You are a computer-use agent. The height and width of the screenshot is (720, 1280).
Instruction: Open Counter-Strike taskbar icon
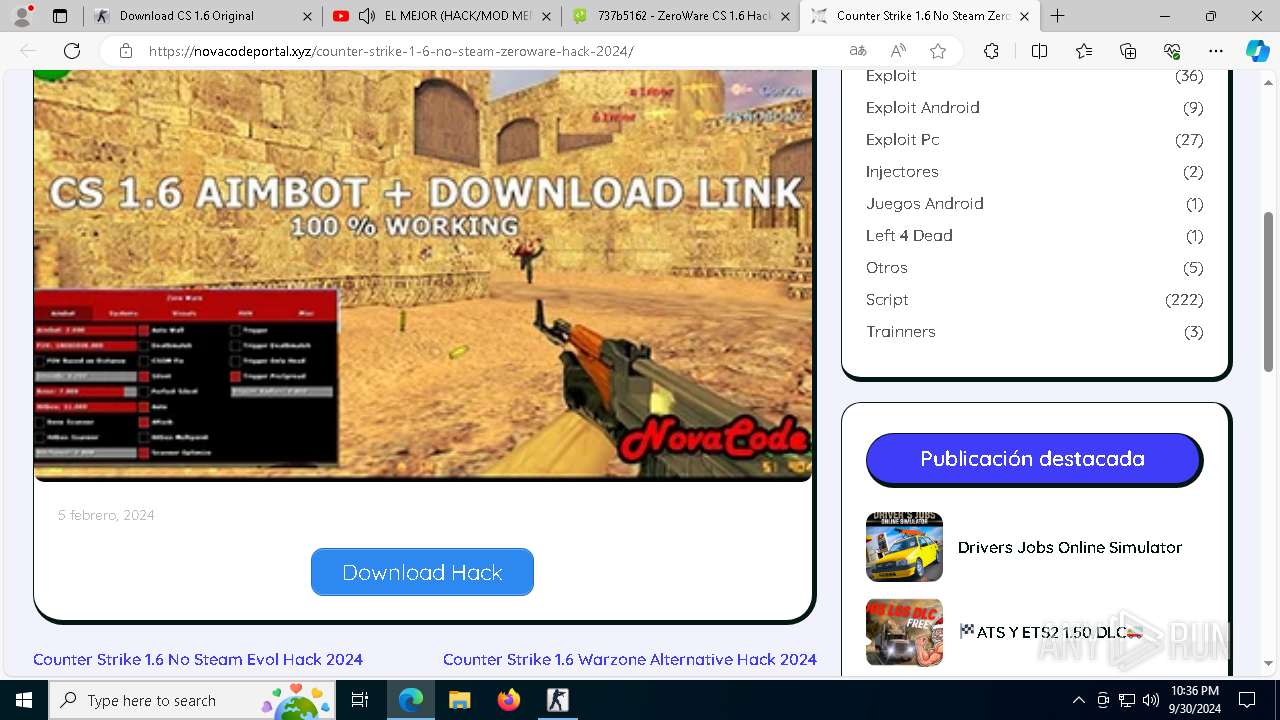pyautogui.click(x=557, y=700)
